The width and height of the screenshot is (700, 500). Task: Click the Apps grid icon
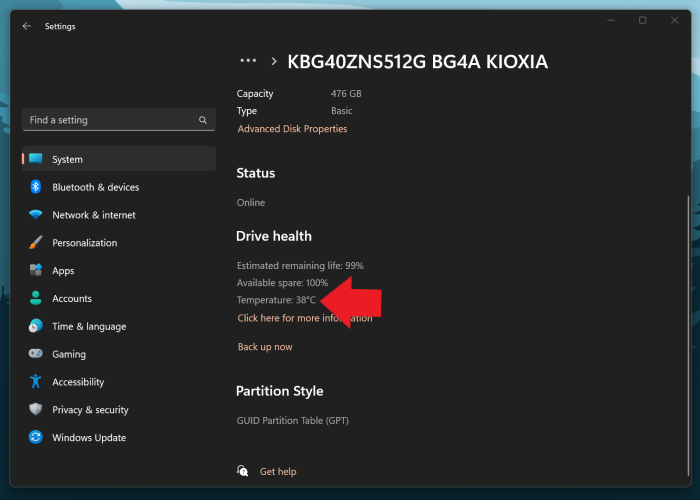(x=36, y=271)
